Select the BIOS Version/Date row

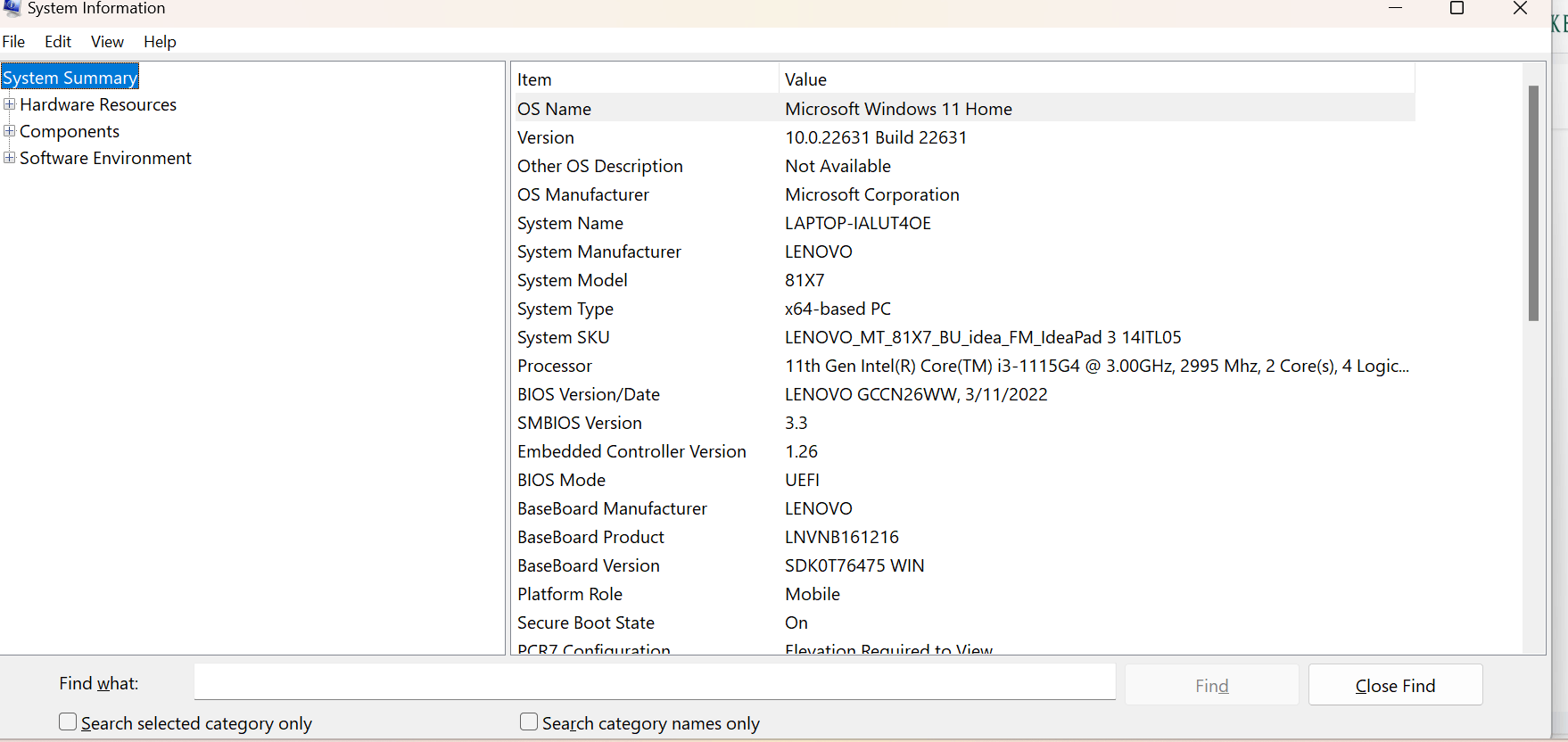[964, 394]
